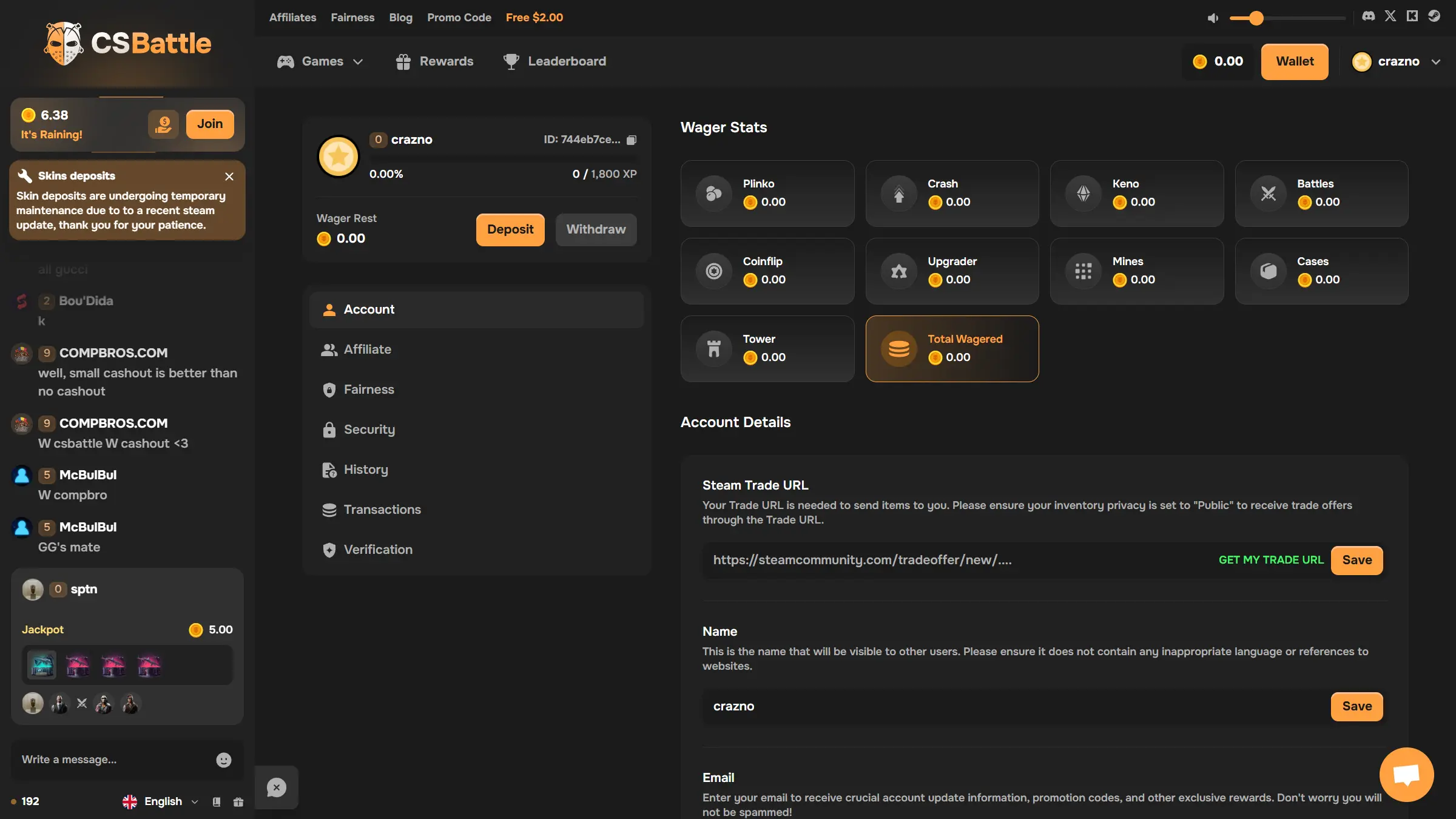Open the Blog link

point(400,18)
